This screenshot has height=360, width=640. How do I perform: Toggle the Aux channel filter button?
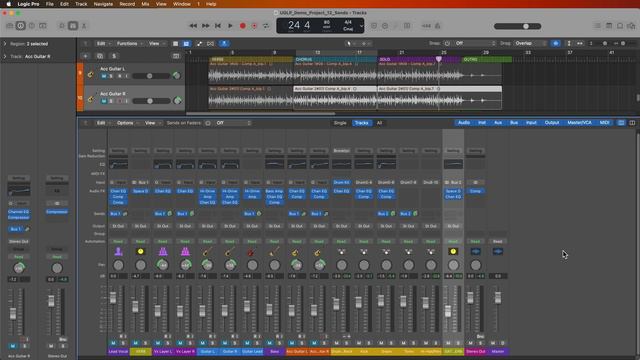pos(498,123)
